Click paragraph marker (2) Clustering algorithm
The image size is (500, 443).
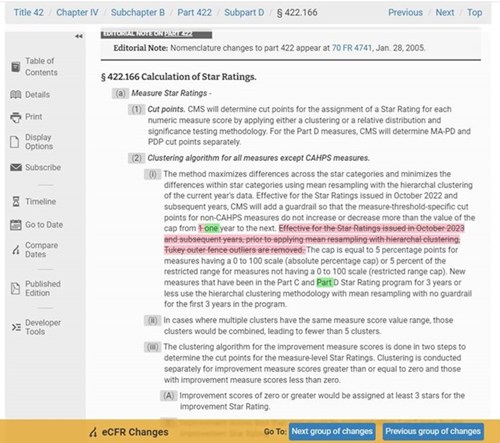pyautogui.click(x=136, y=158)
